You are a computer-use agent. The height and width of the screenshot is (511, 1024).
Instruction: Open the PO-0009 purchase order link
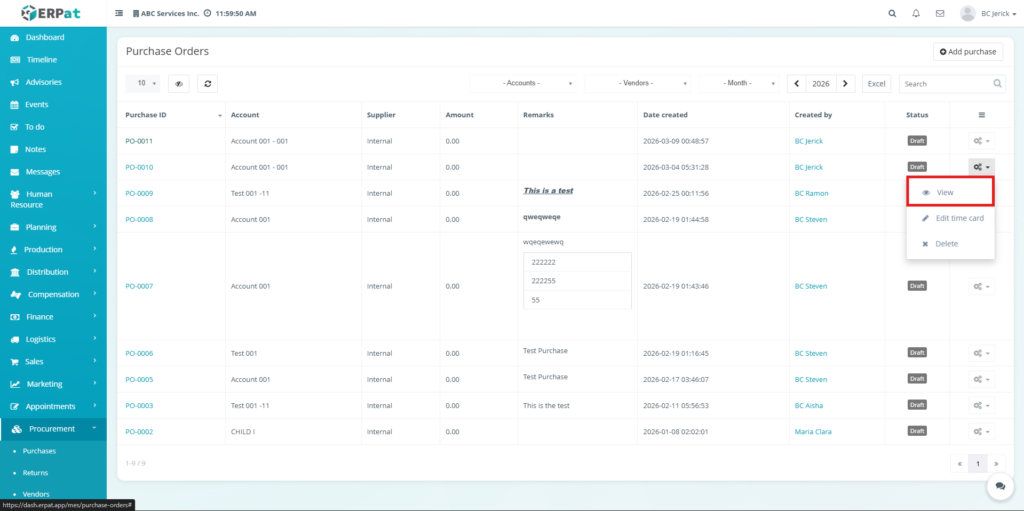[x=139, y=193]
